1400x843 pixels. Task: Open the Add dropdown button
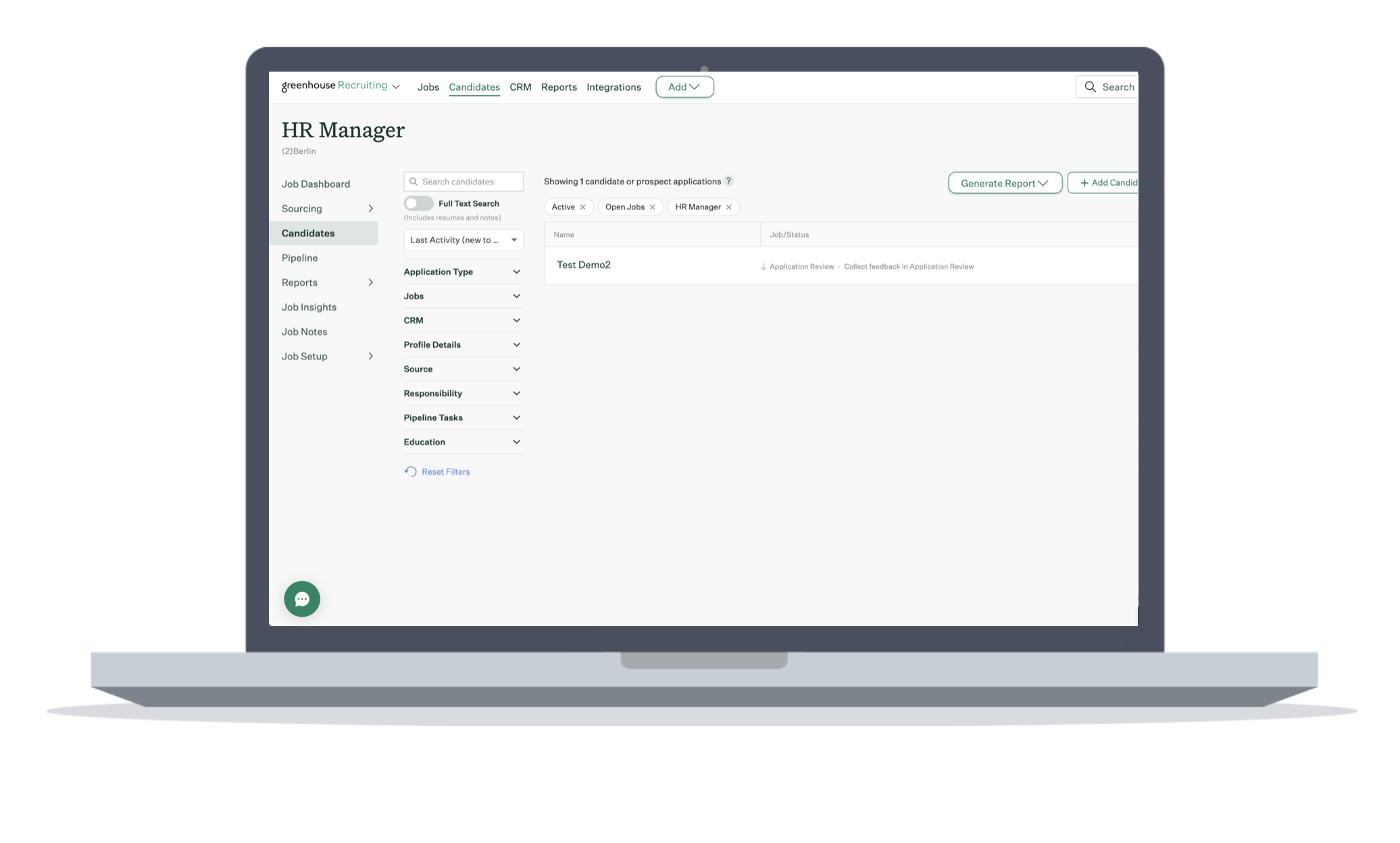tap(684, 87)
